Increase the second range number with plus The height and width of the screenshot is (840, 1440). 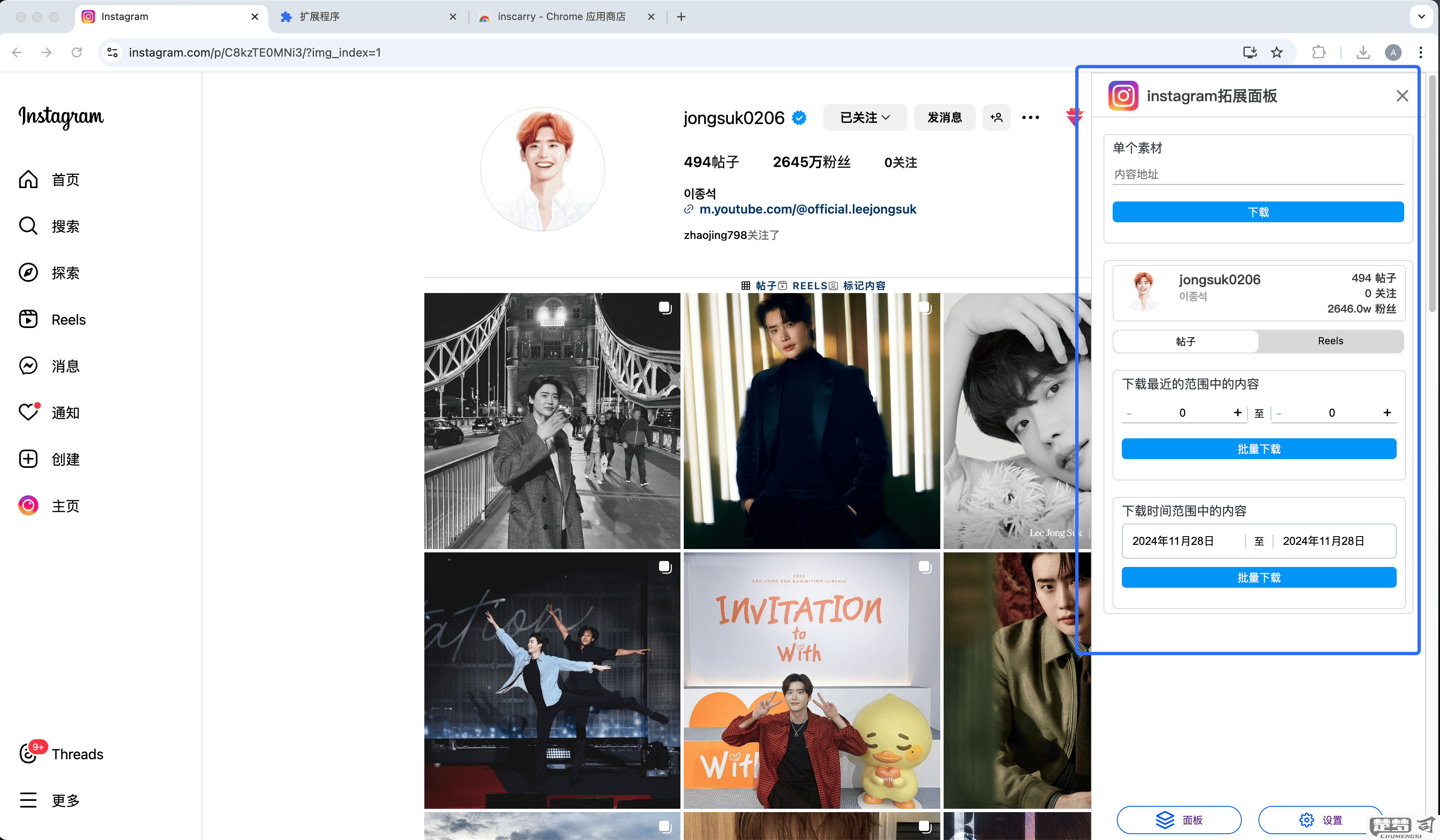(x=1387, y=412)
